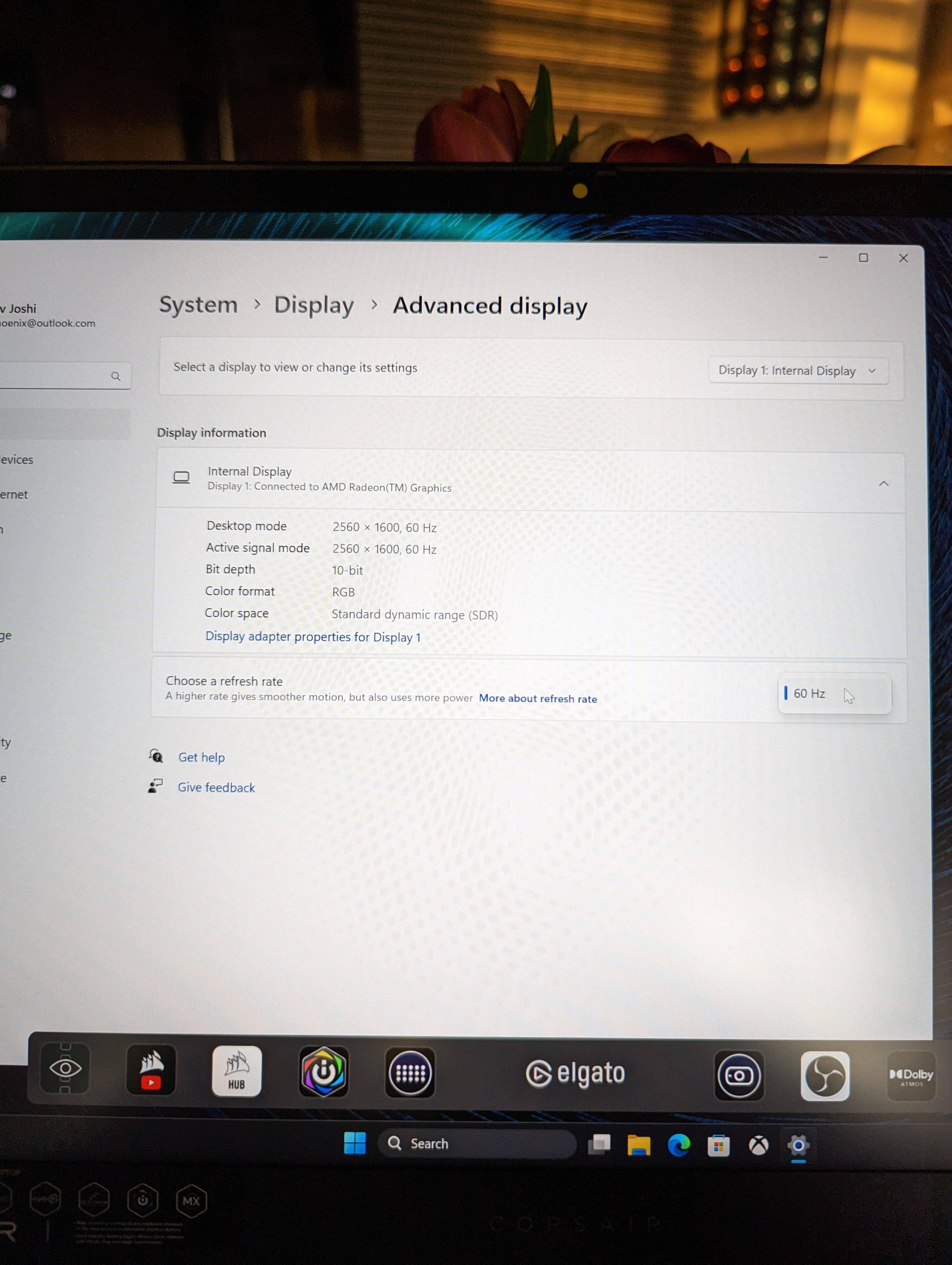Viewport: 952px width, 1265px height.
Task: Open the Dolby Atmos app icon
Action: point(911,1076)
